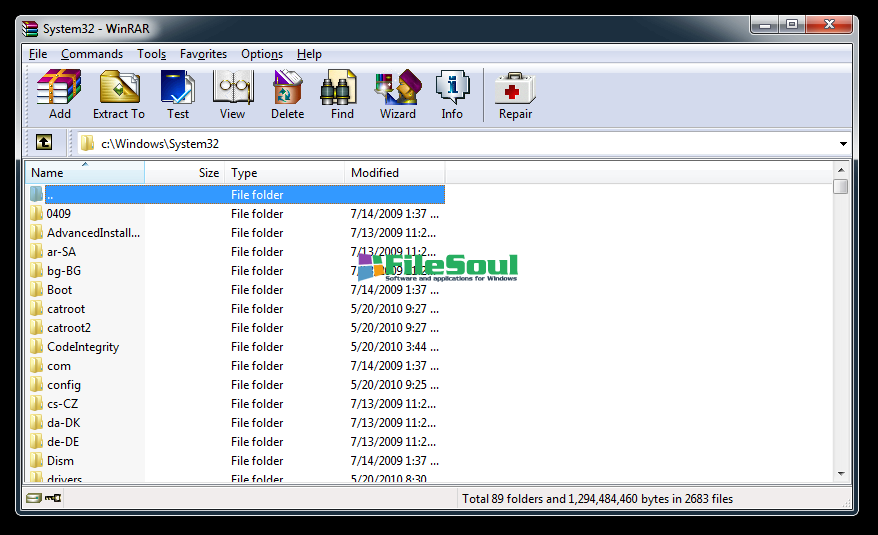878x535 pixels.
Task: Click status text Total 89 folders
Action: 597,499
